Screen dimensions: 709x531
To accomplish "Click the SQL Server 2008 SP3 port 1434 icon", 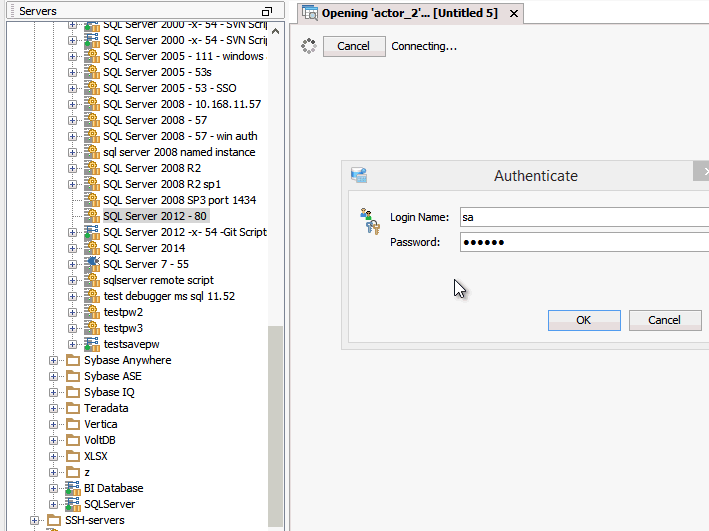I will point(92,200).
